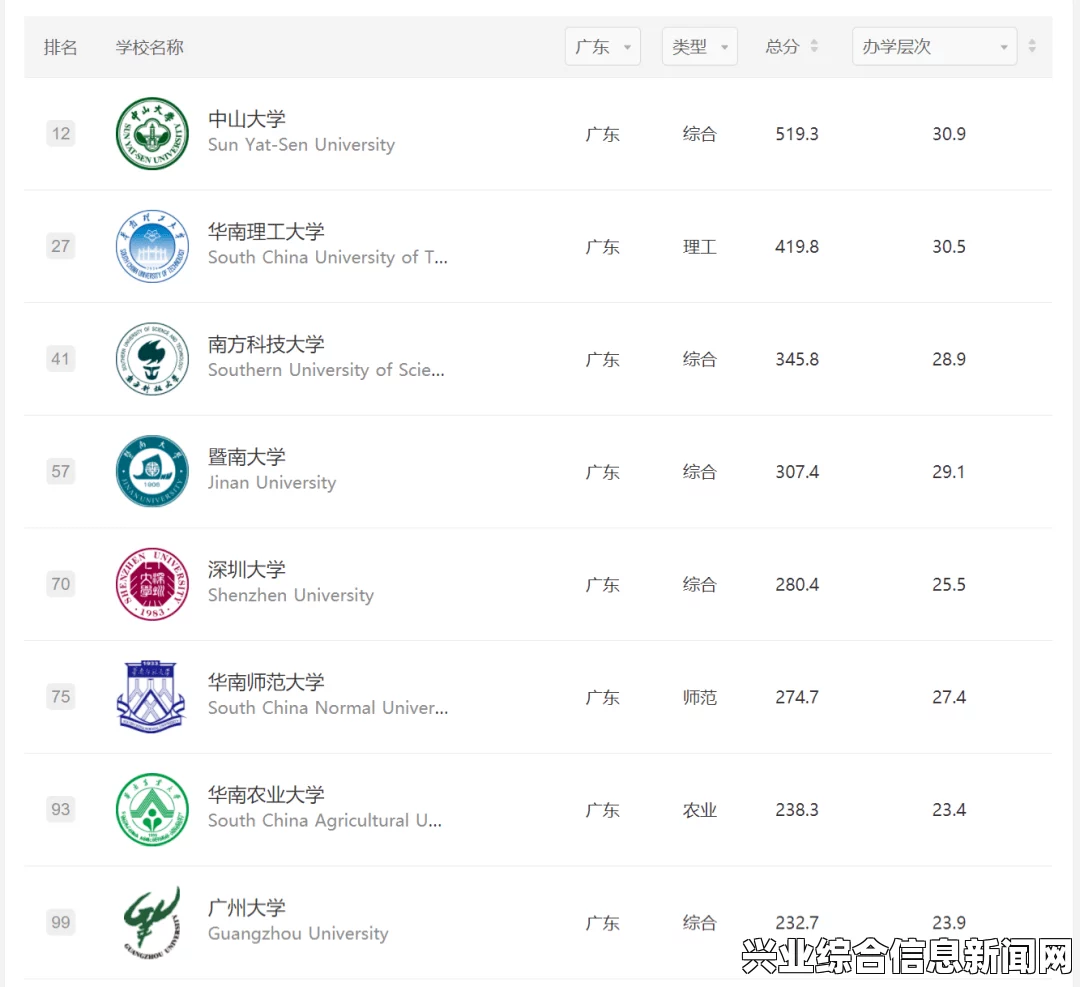Click the rank badge 93
Screen dimensions: 1080x987
[61, 809]
